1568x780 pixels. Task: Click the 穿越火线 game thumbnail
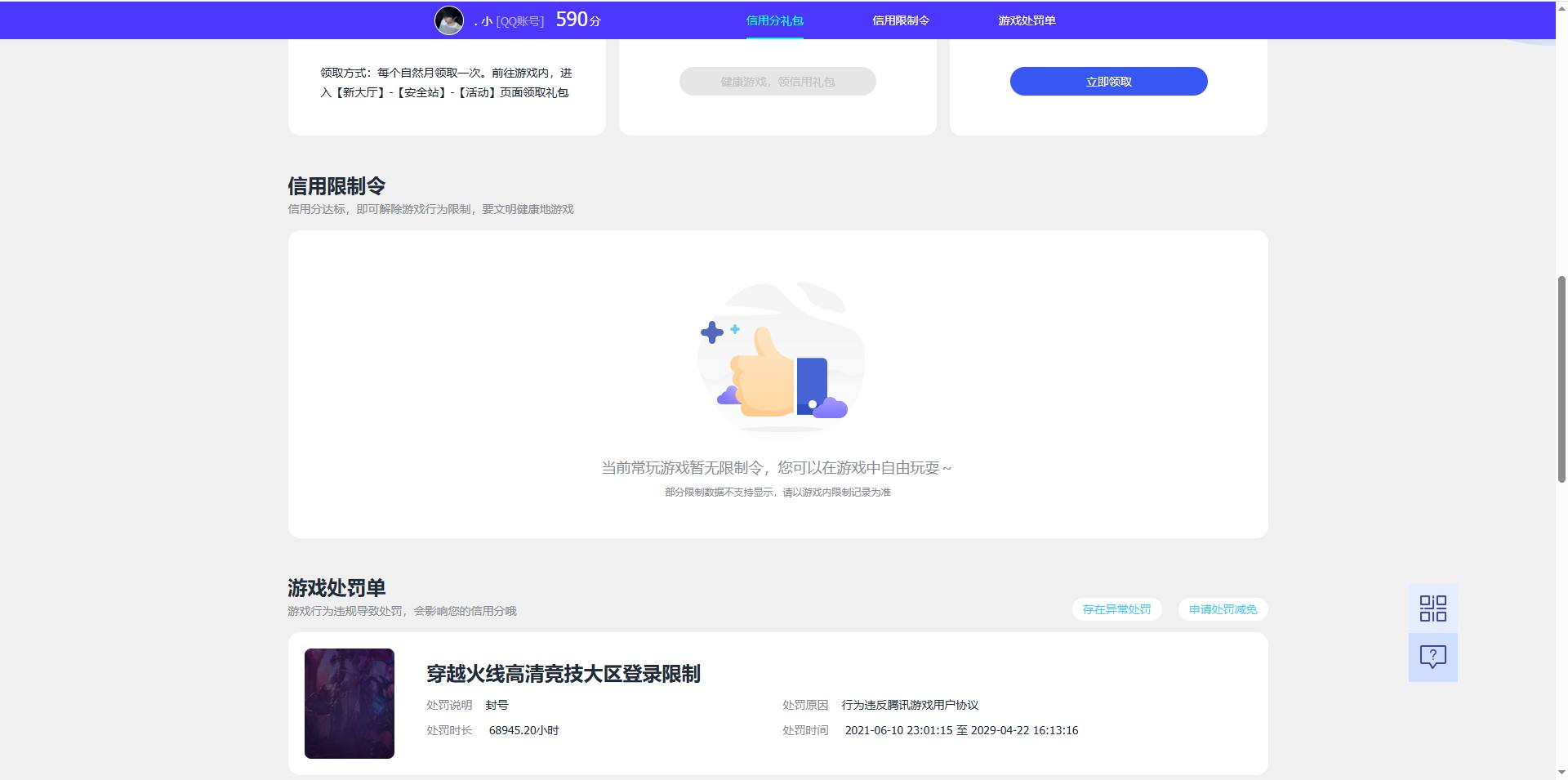350,703
